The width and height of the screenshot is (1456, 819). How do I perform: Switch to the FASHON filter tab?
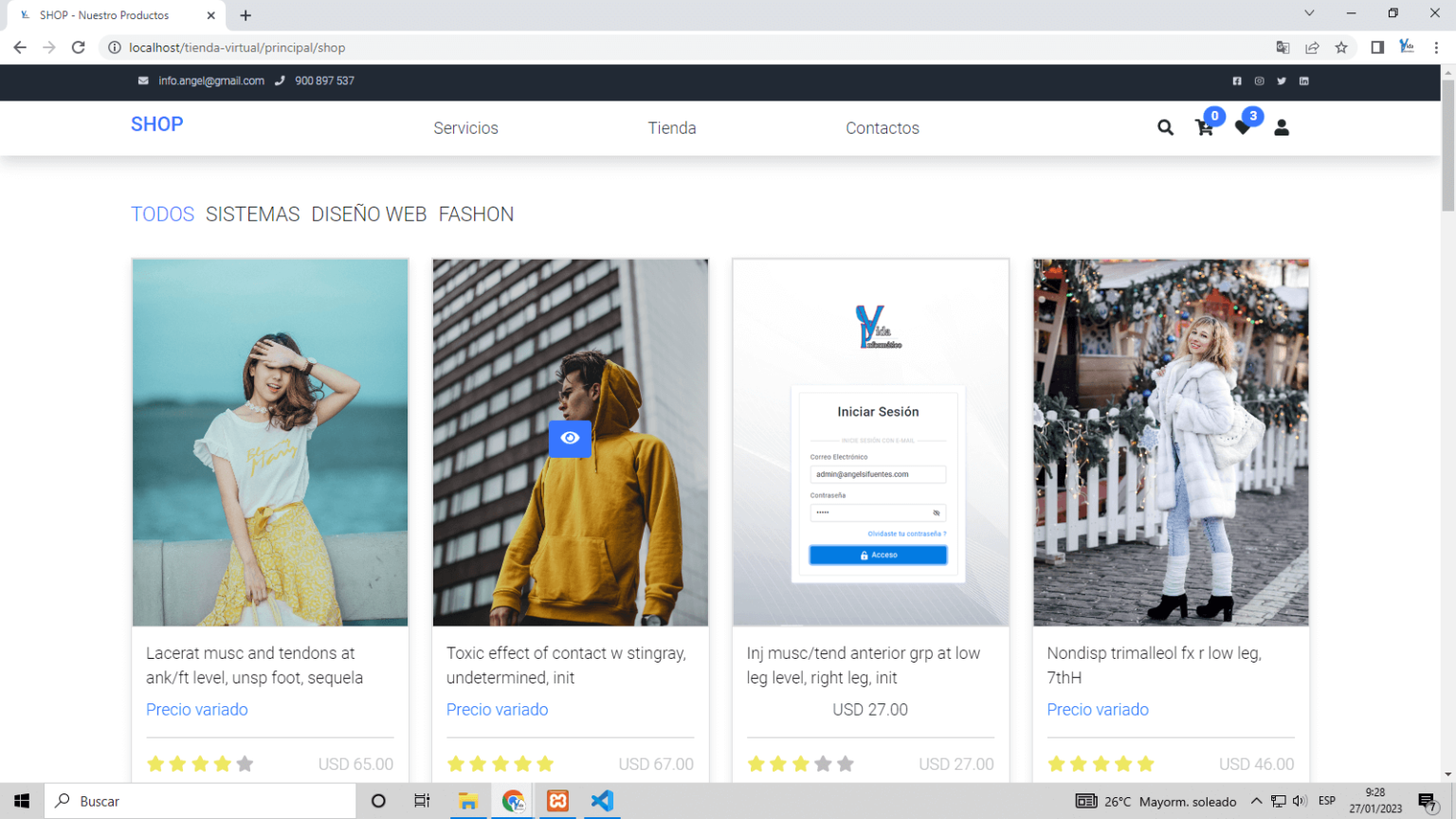click(476, 214)
